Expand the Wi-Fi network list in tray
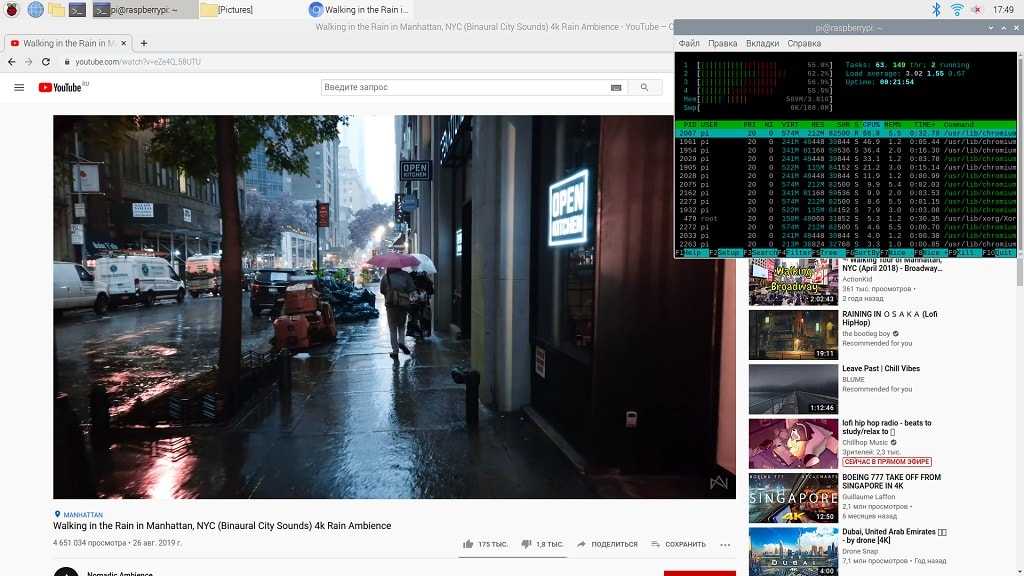The height and width of the screenshot is (576, 1024). point(957,9)
